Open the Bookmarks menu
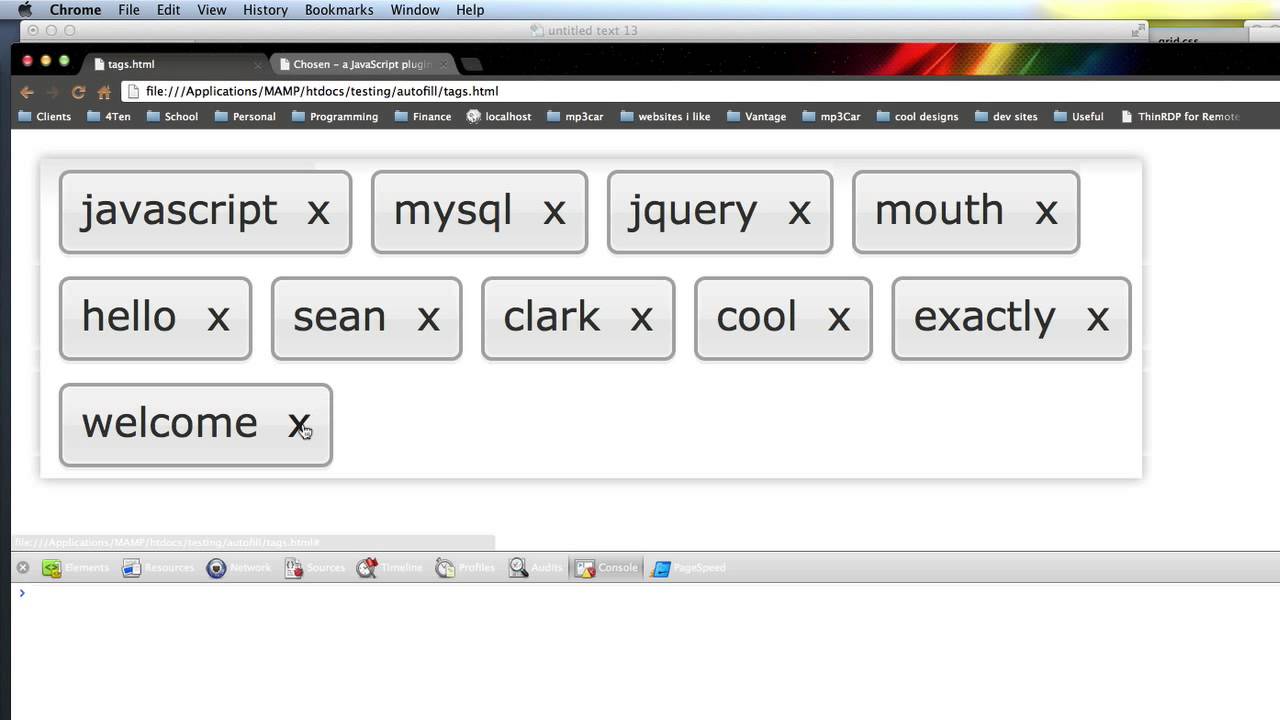 (339, 10)
